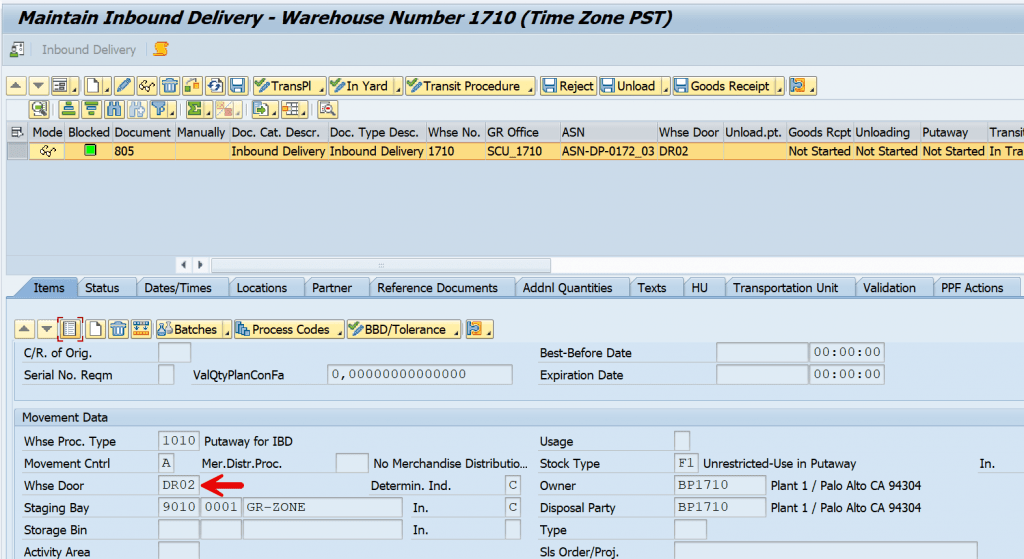Viewport: 1024px width, 559px height.
Task: Open the Addnl Quantities tab
Action: tap(567, 287)
